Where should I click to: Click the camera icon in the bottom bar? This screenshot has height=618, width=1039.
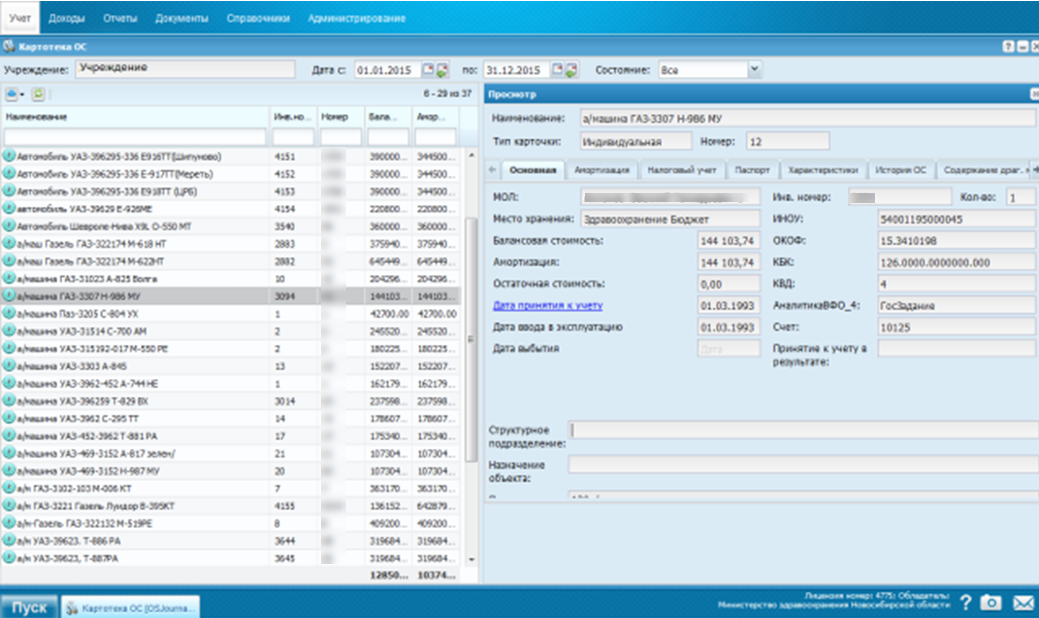[991, 602]
